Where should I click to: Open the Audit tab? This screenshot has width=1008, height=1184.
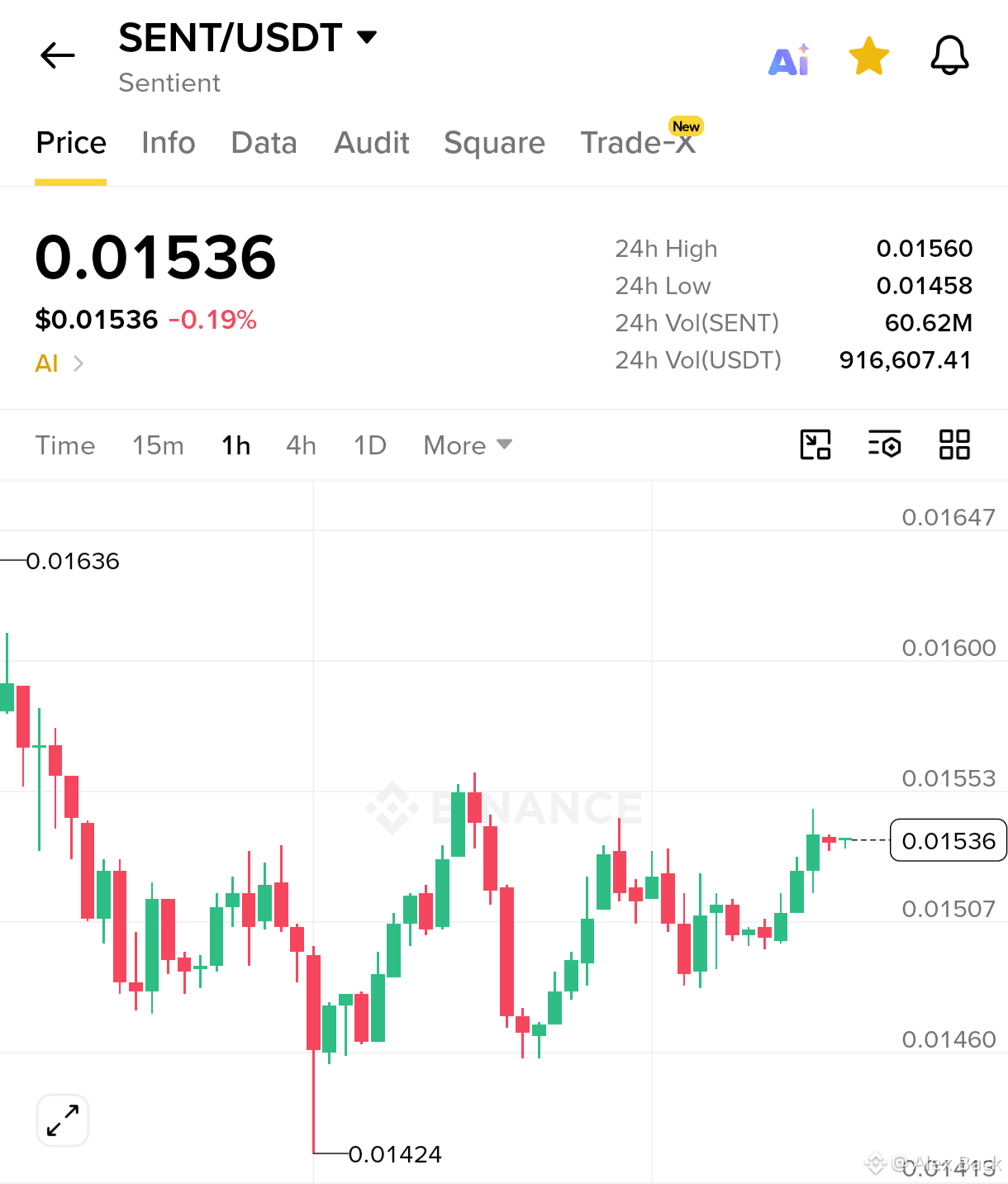[x=372, y=143]
